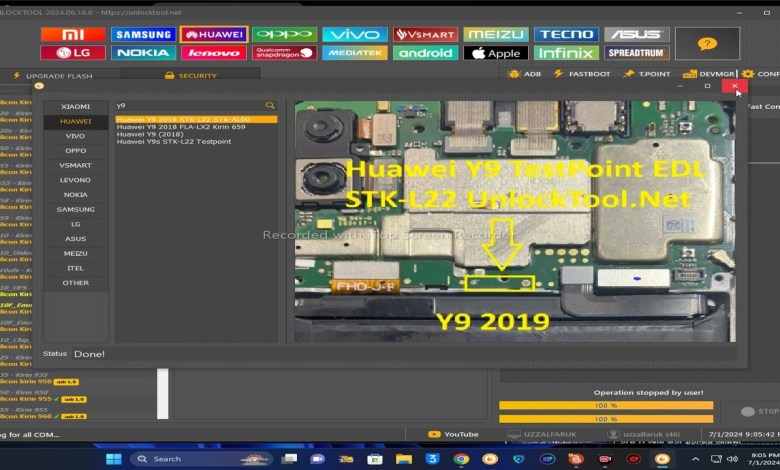Select the LG brand logo
This screenshot has width=780, height=470.
click(x=73, y=53)
